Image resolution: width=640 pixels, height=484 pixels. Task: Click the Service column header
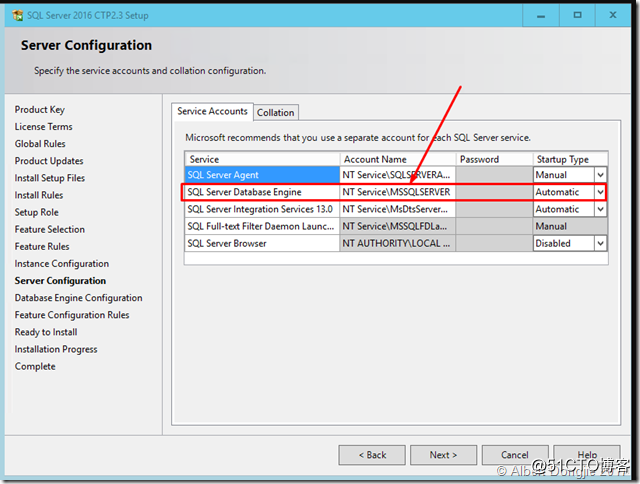262,159
